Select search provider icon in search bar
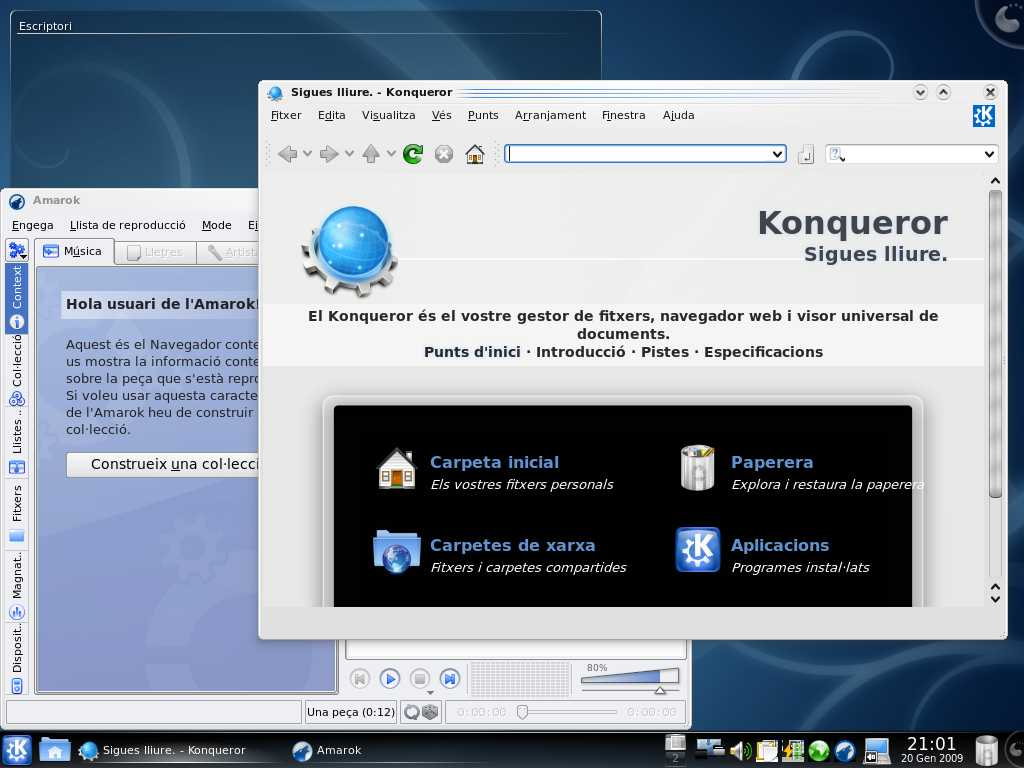Screen dimensions: 1024x768 pos(837,155)
